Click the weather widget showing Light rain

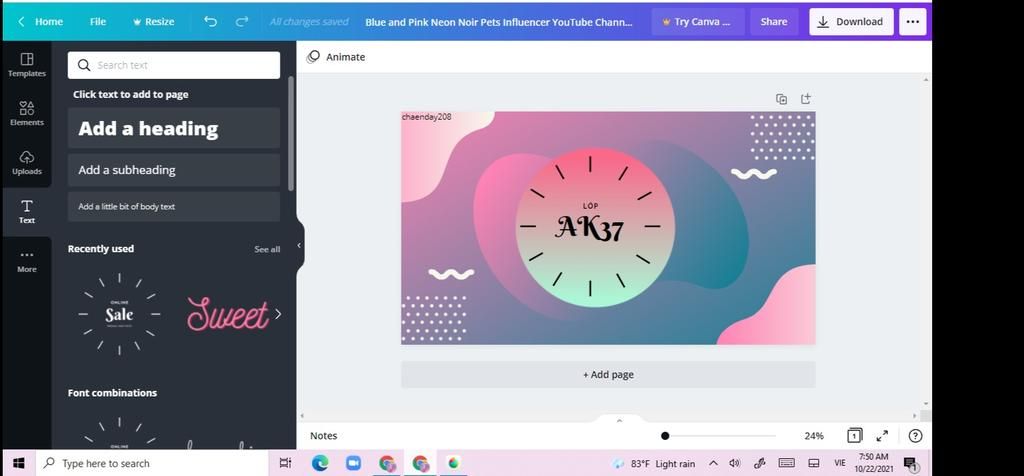(654, 464)
